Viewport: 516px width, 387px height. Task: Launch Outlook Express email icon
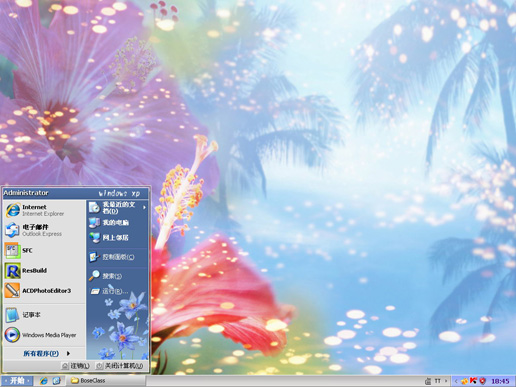point(12,230)
